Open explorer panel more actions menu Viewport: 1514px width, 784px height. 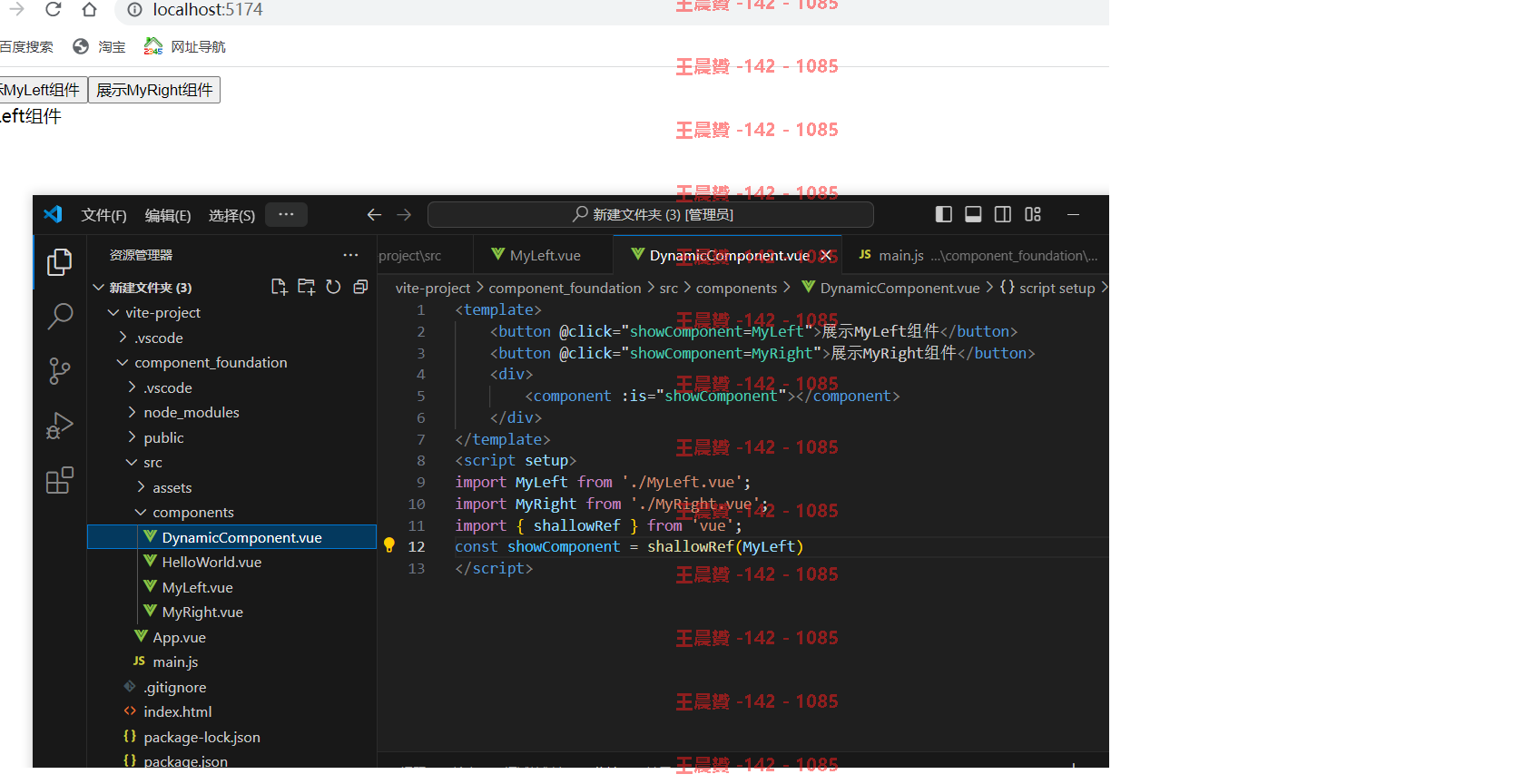click(x=350, y=255)
